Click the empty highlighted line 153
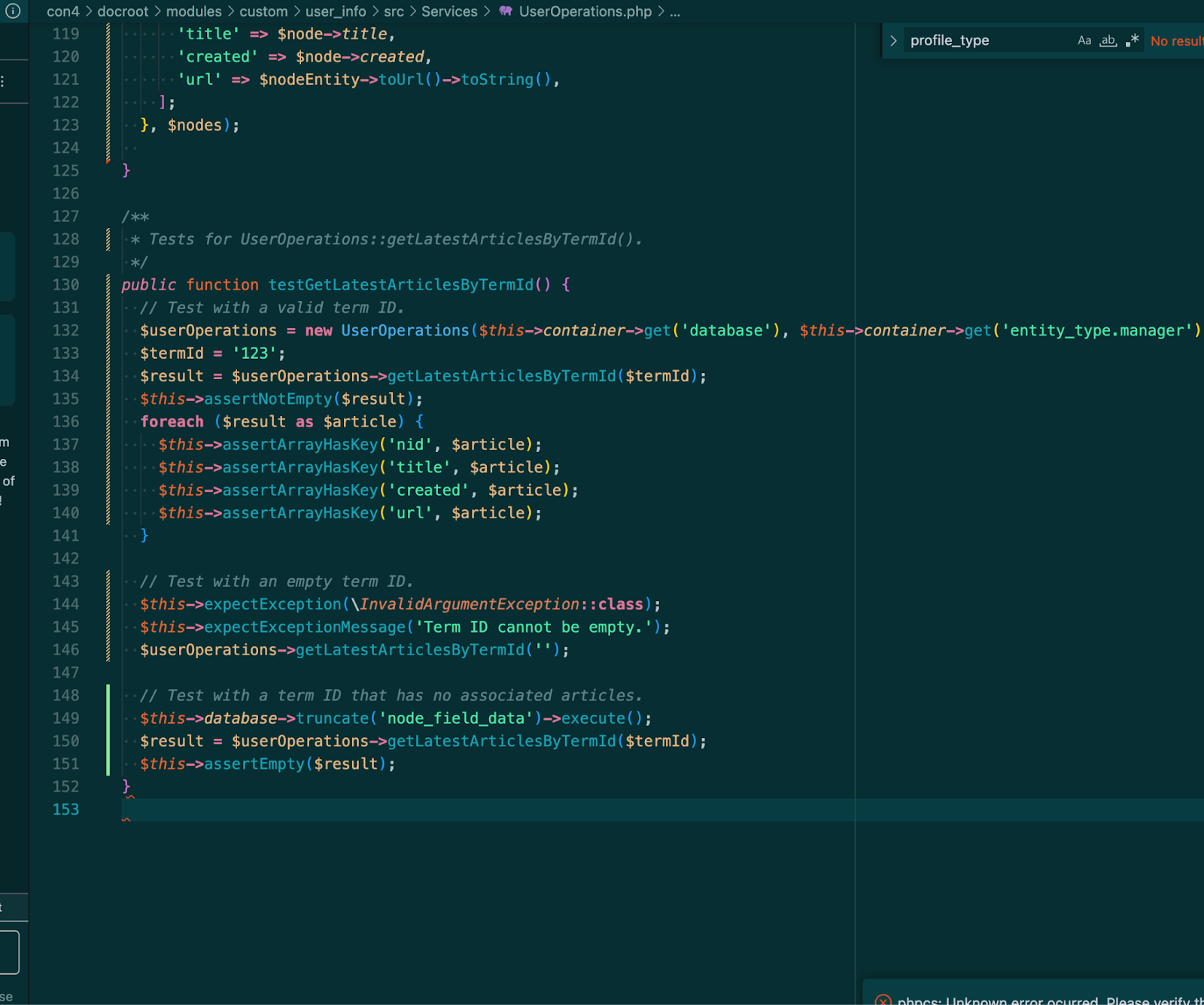 662,809
